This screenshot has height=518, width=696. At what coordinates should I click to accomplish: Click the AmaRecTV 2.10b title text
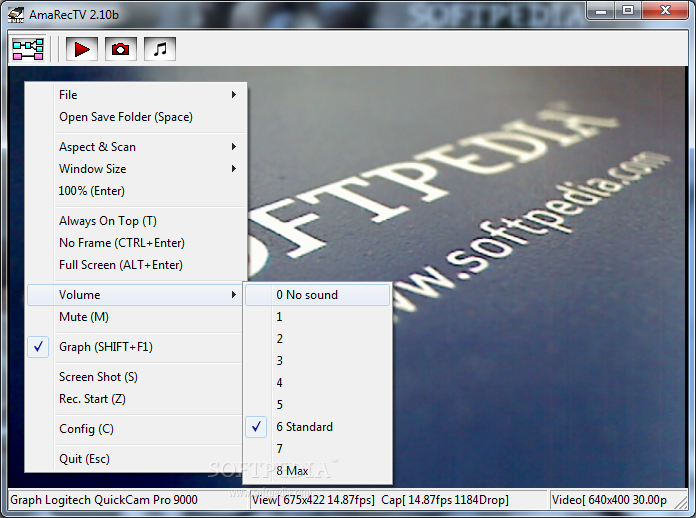tap(74, 15)
